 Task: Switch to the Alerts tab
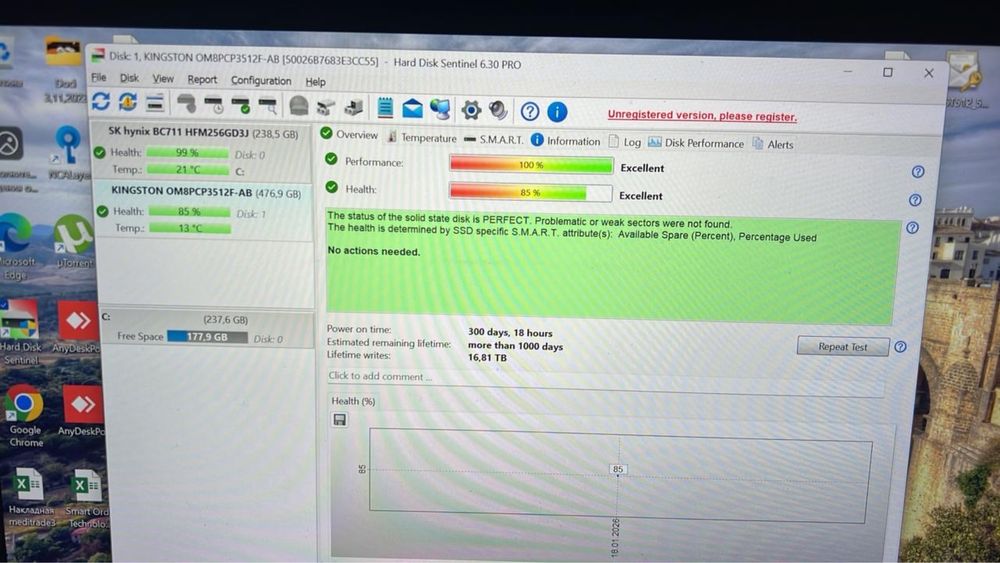(773, 144)
